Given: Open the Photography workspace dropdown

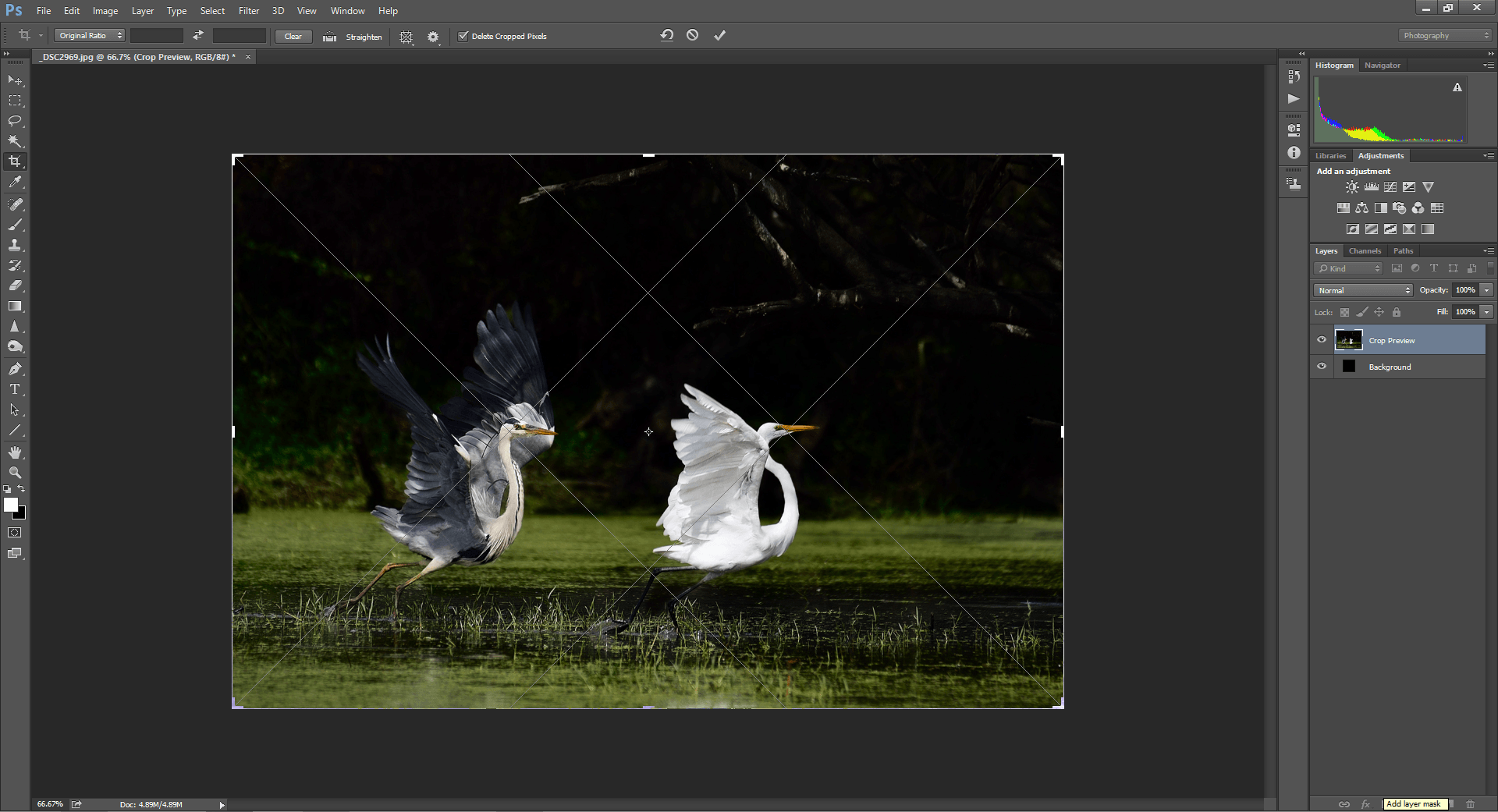Looking at the screenshot, I should click(x=1444, y=36).
